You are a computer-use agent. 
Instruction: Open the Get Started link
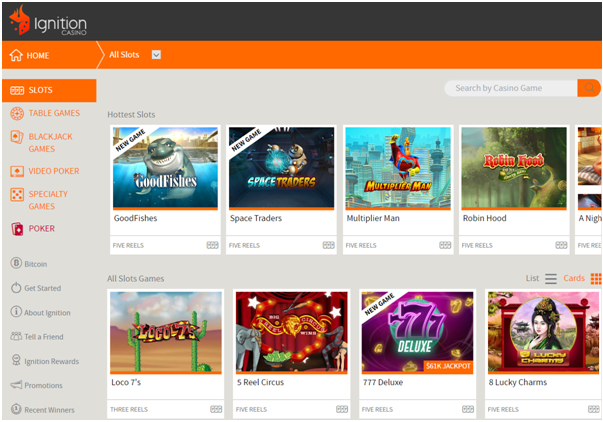coord(43,288)
